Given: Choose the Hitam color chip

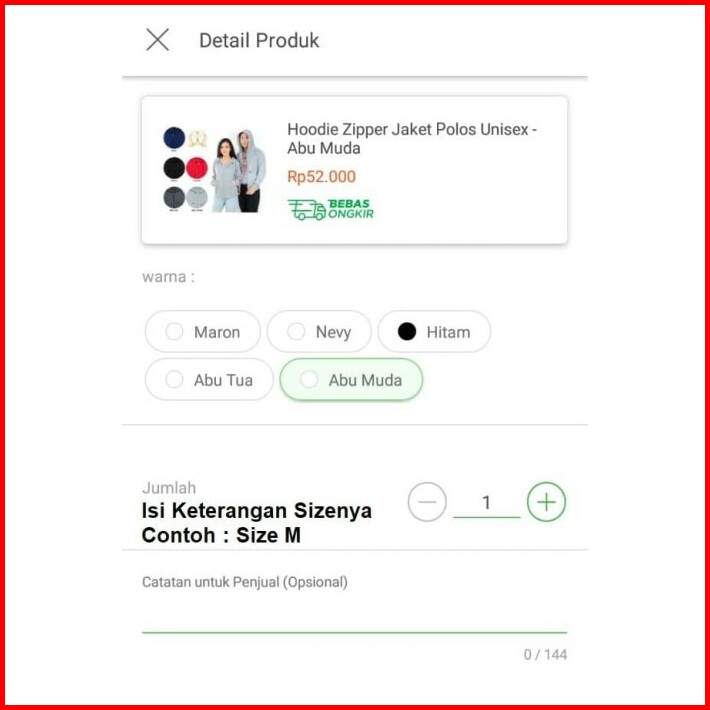Looking at the screenshot, I should point(434,331).
